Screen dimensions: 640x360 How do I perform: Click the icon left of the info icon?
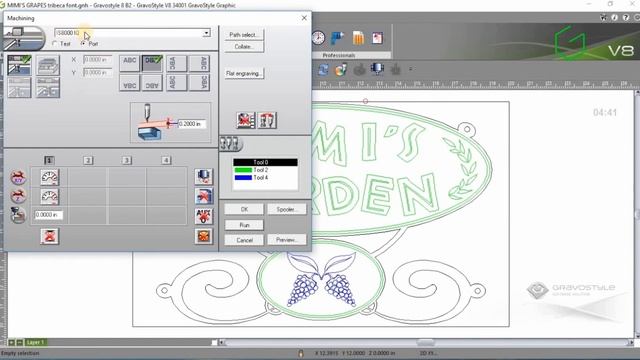603,18
